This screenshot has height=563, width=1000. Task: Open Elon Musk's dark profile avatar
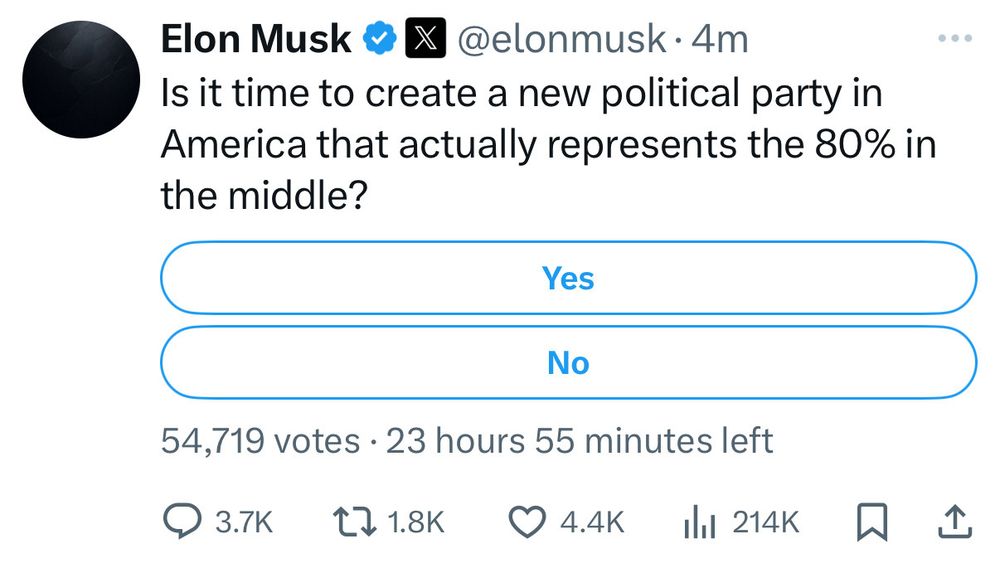coord(81,79)
